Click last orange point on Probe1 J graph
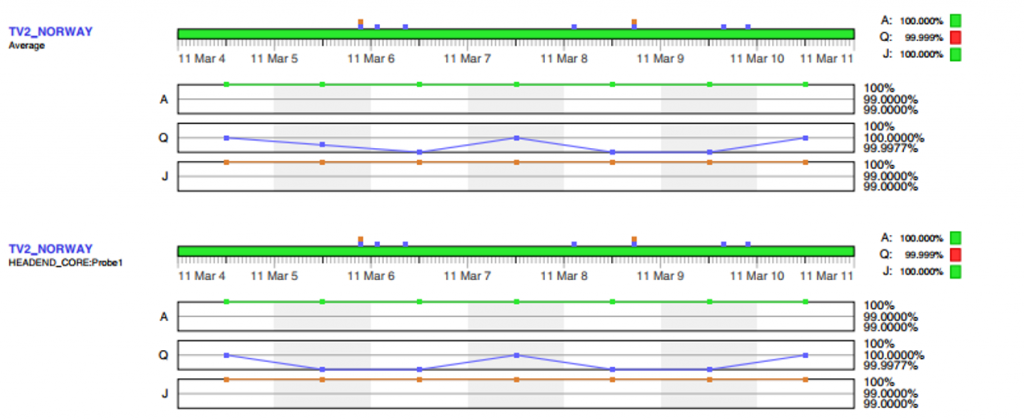The height and width of the screenshot is (420, 1024). click(805, 380)
